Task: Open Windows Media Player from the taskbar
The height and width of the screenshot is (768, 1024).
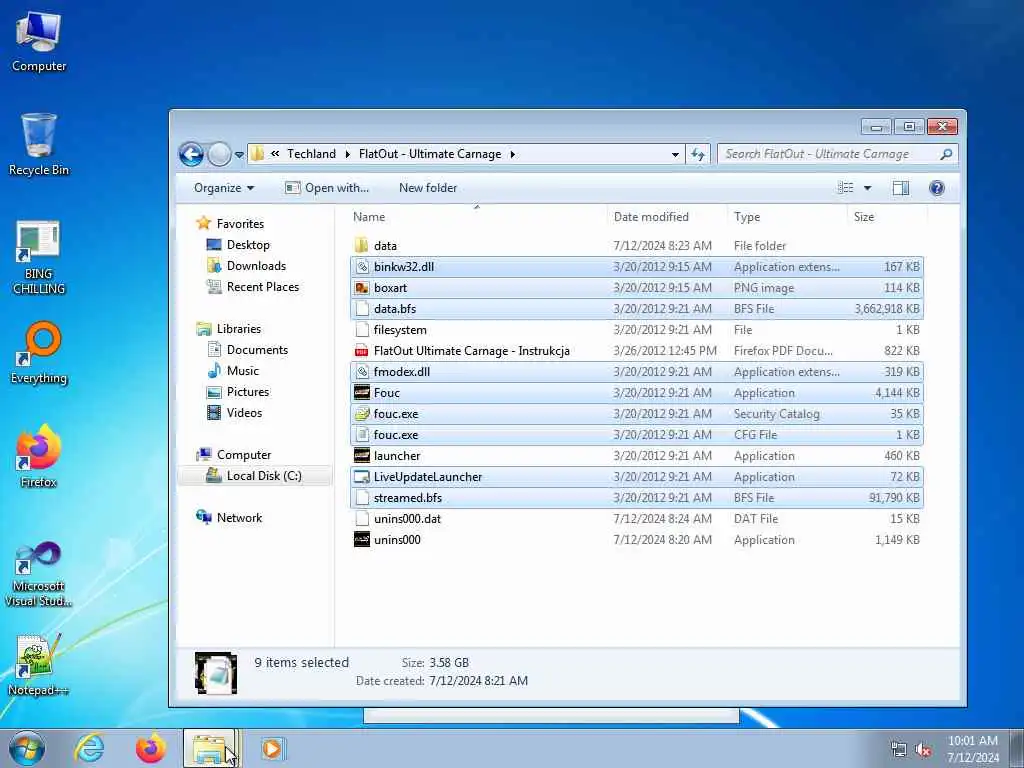Action: [272, 748]
